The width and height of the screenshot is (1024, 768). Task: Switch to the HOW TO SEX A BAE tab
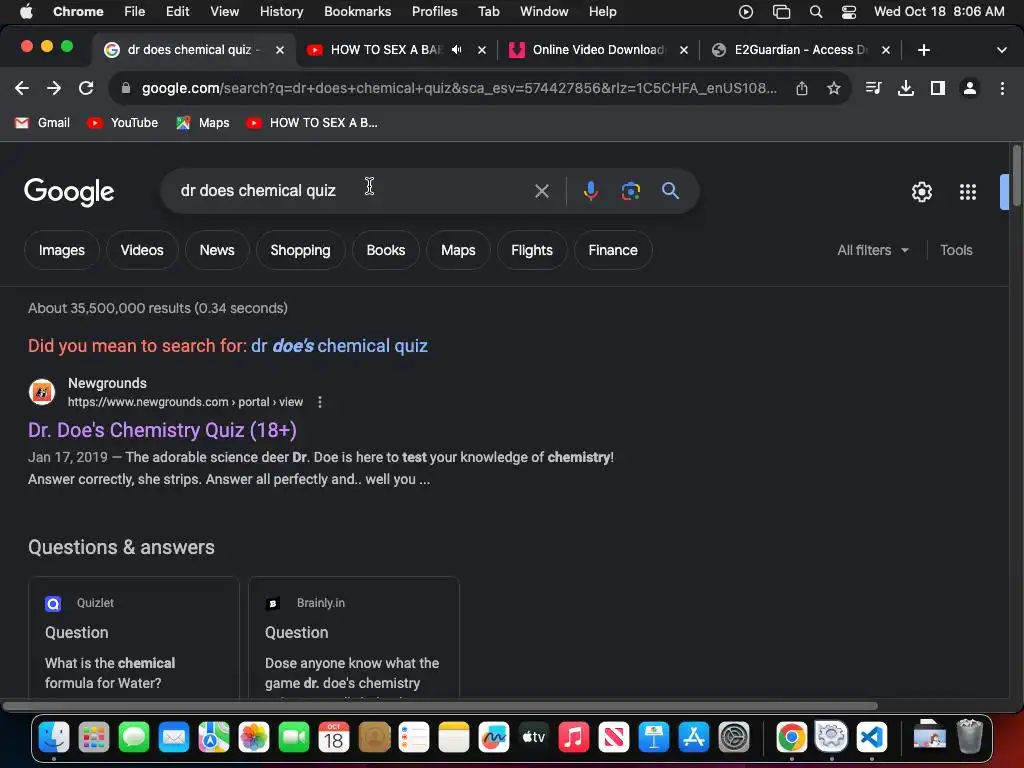[385, 50]
